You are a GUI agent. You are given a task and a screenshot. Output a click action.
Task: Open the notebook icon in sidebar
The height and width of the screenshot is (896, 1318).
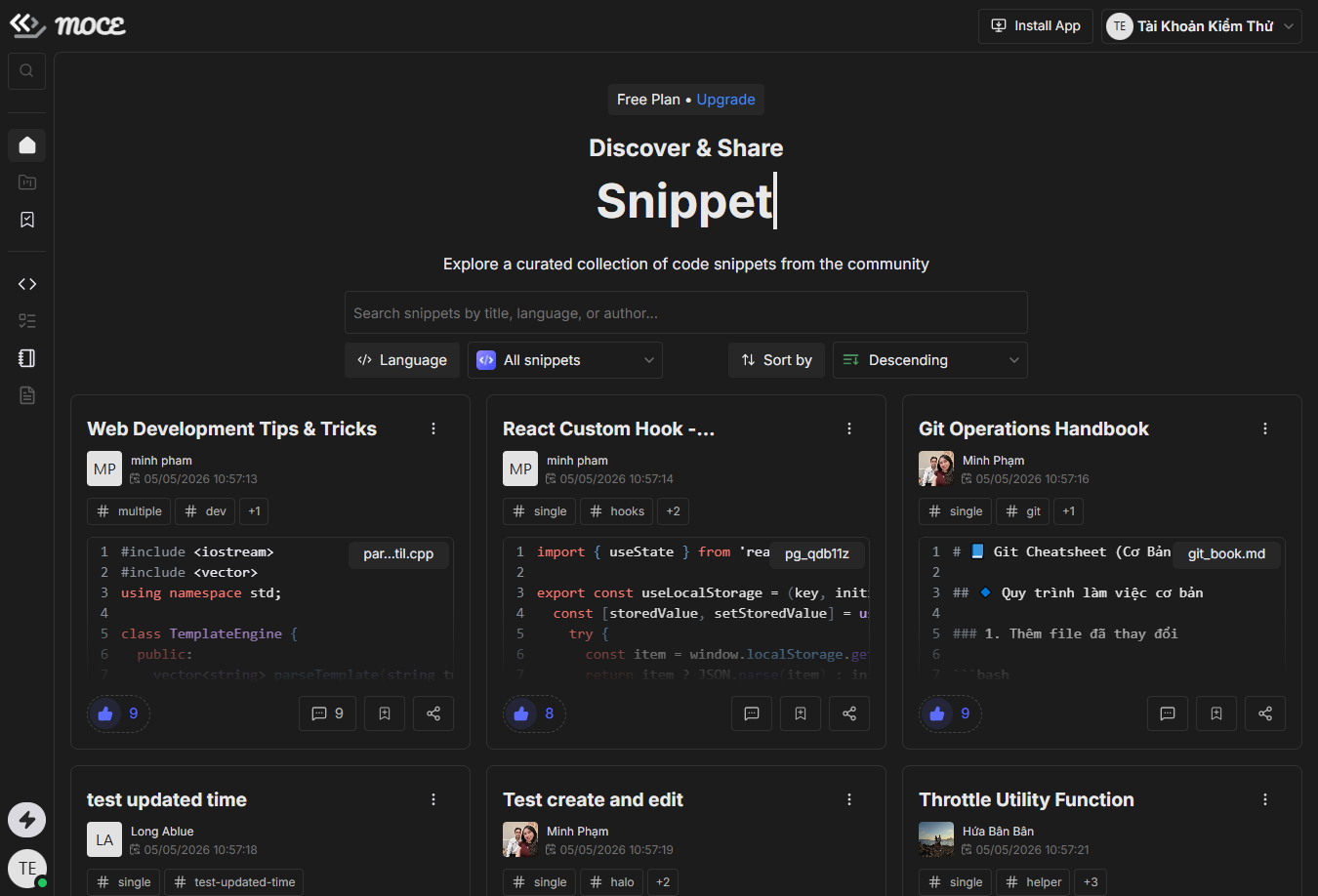[x=27, y=358]
